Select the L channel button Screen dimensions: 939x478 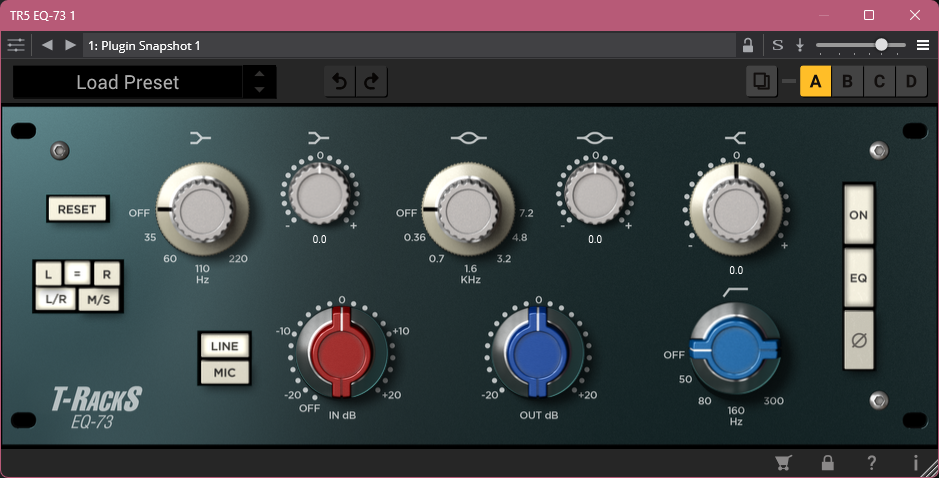[49, 274]
